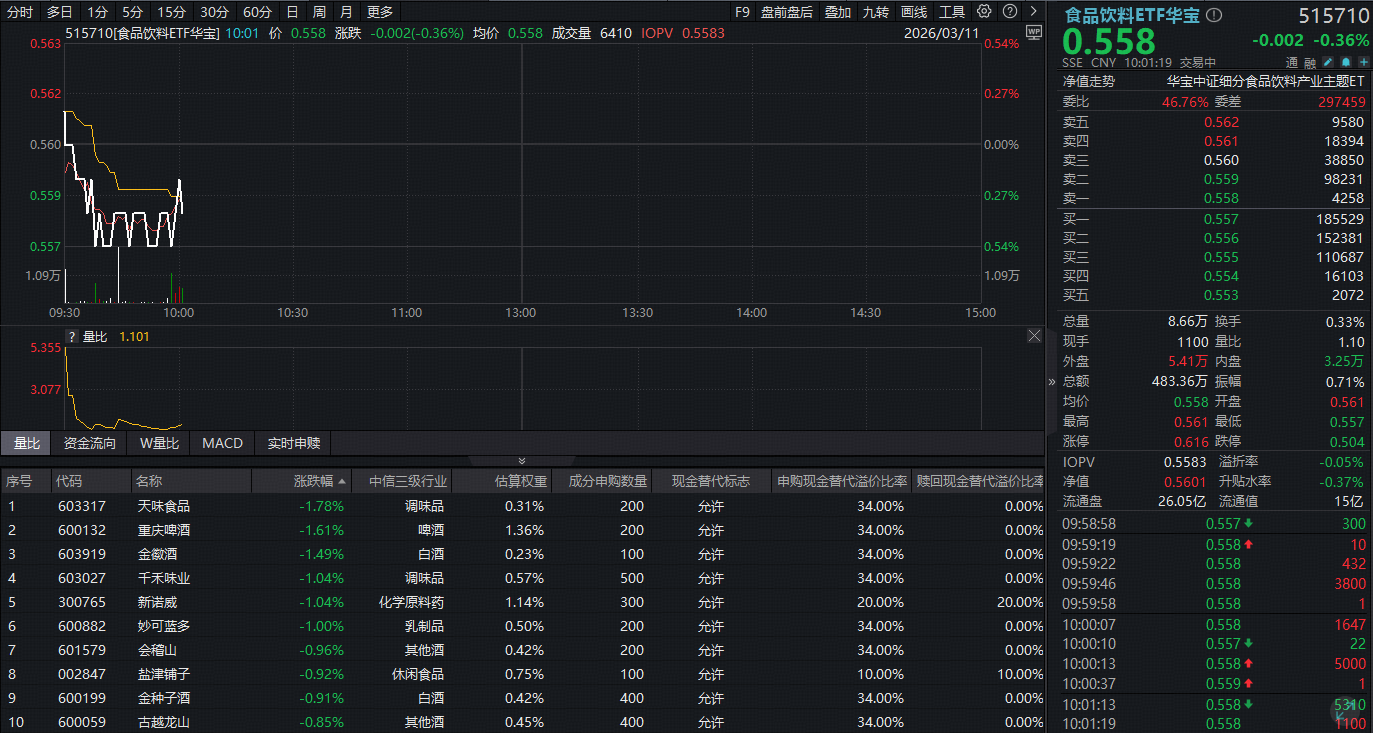Open the 净值走势 link
This screenshot has width=1373, height=733.
[1088, 82]
